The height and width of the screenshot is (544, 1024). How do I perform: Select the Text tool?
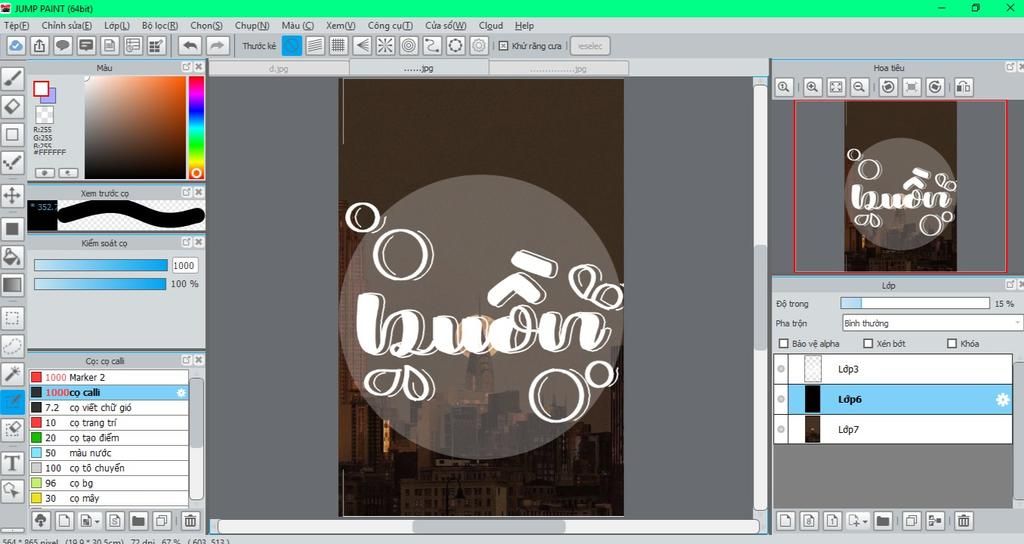(x=12, y=463)
